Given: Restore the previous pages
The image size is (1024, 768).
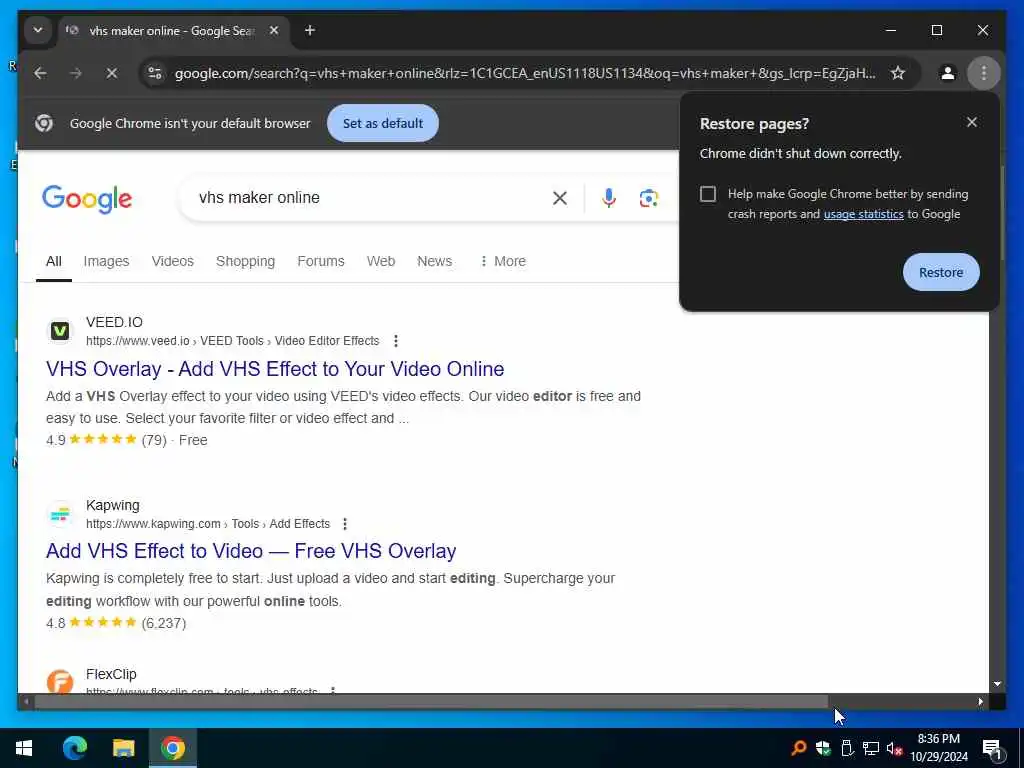Looking at the screenshot, I should pos(940,272).
